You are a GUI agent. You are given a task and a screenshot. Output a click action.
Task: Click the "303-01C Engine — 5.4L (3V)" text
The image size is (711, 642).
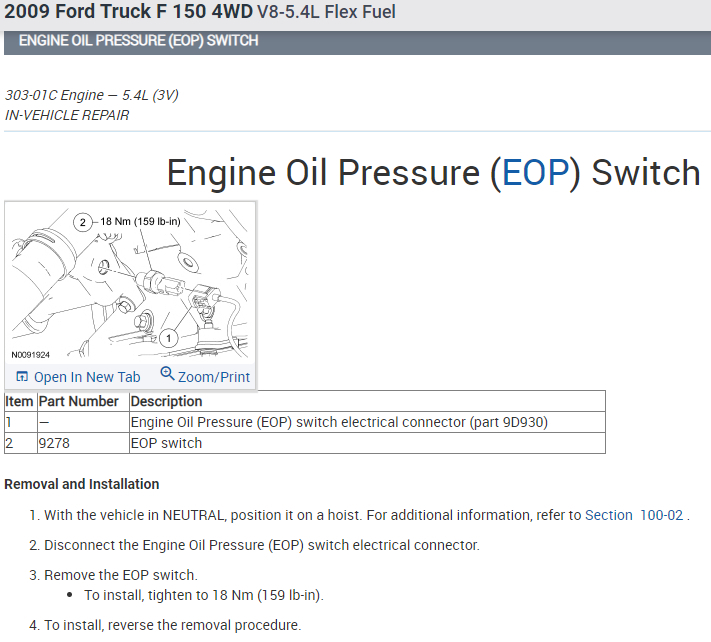[x=92, y=95]
